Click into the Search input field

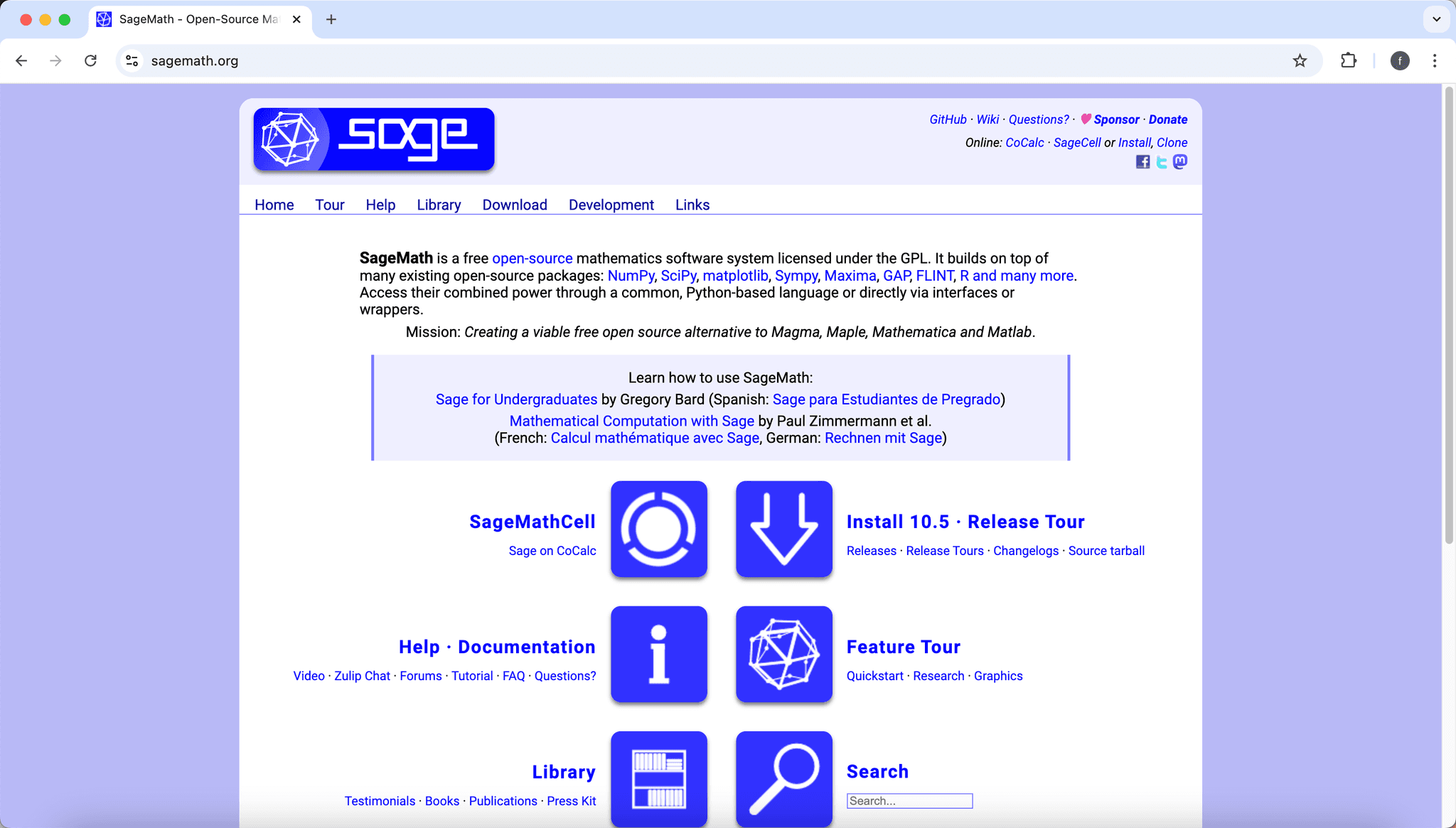coord(909,801)
